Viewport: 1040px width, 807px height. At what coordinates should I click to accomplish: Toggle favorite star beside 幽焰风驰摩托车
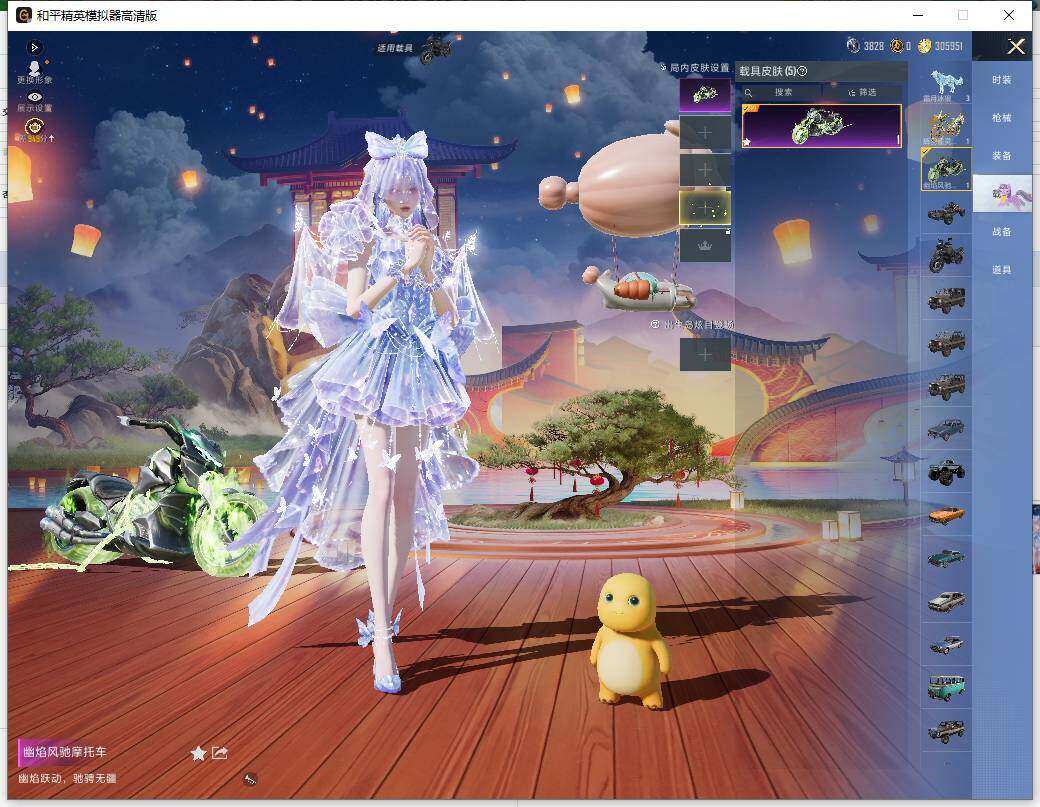click(x=198, y=753)
